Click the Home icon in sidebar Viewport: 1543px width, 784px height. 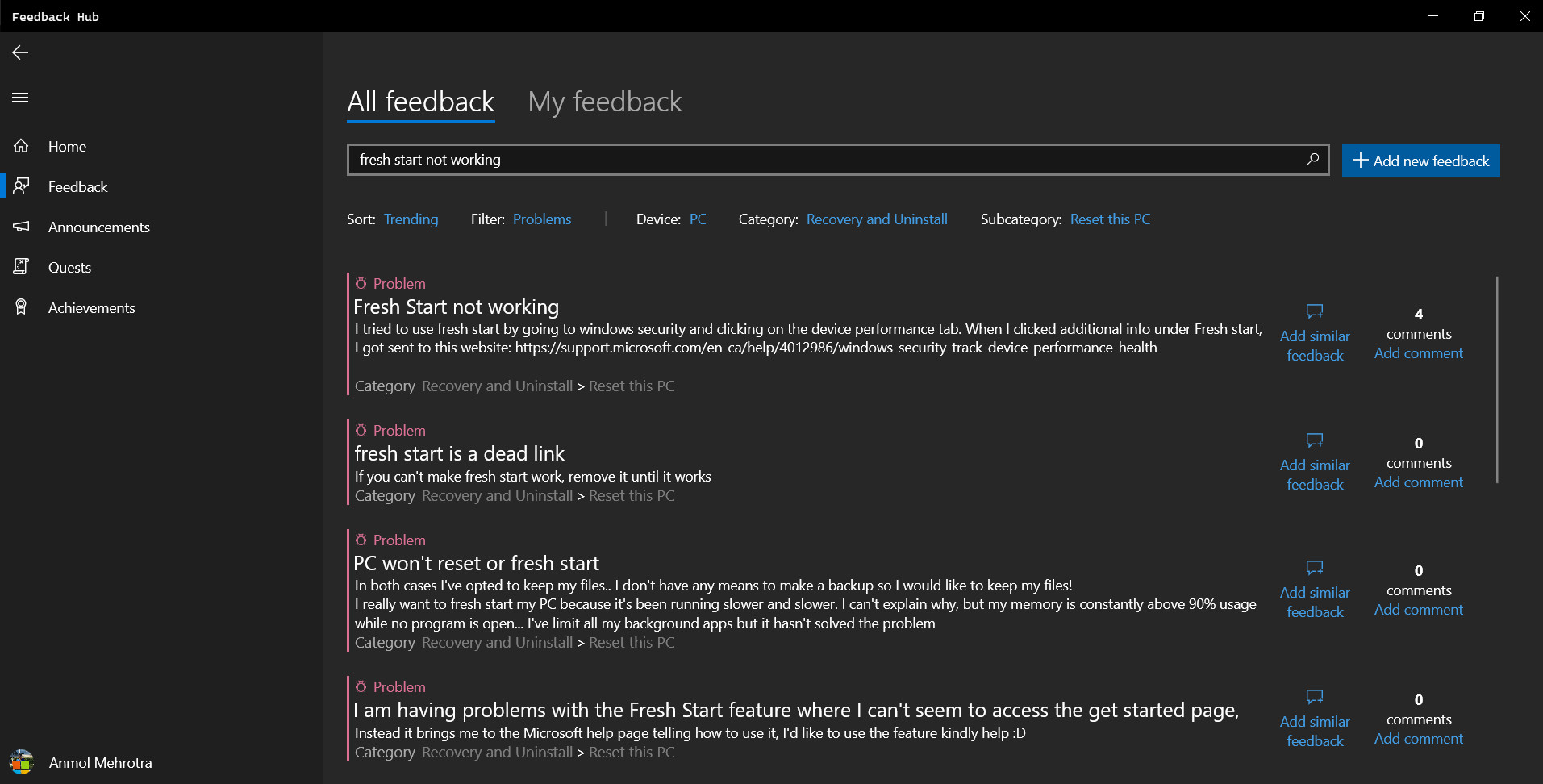tap(21, 146)
